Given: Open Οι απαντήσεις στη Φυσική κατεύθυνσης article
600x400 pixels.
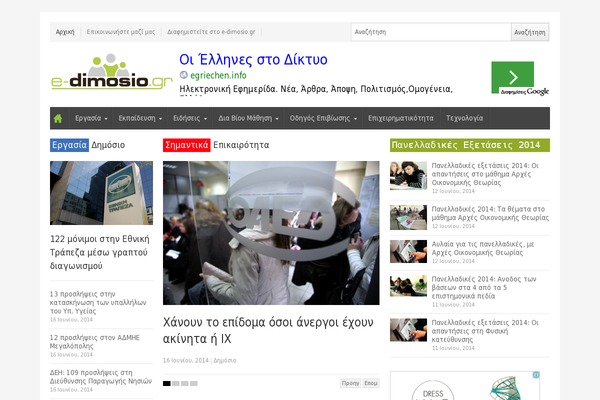Looking at the screenshot, I should (485, 331).
